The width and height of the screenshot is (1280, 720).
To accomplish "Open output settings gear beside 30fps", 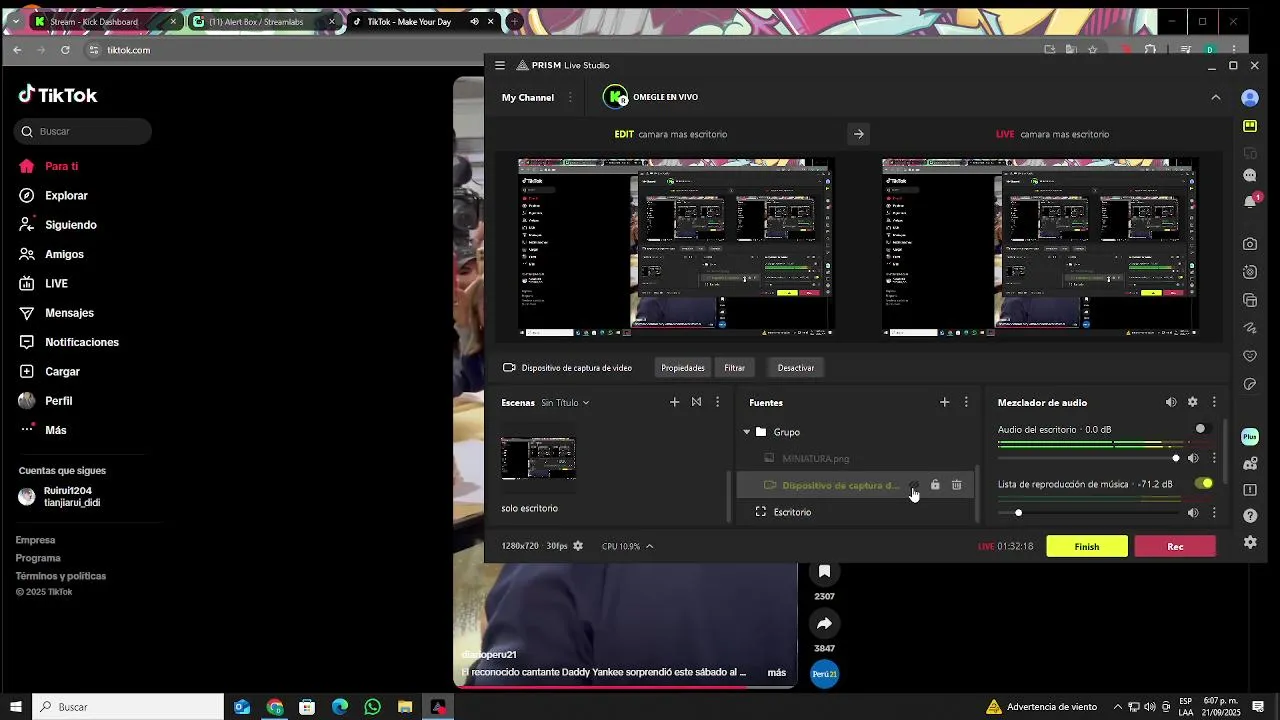I will (x=578, y=546).
